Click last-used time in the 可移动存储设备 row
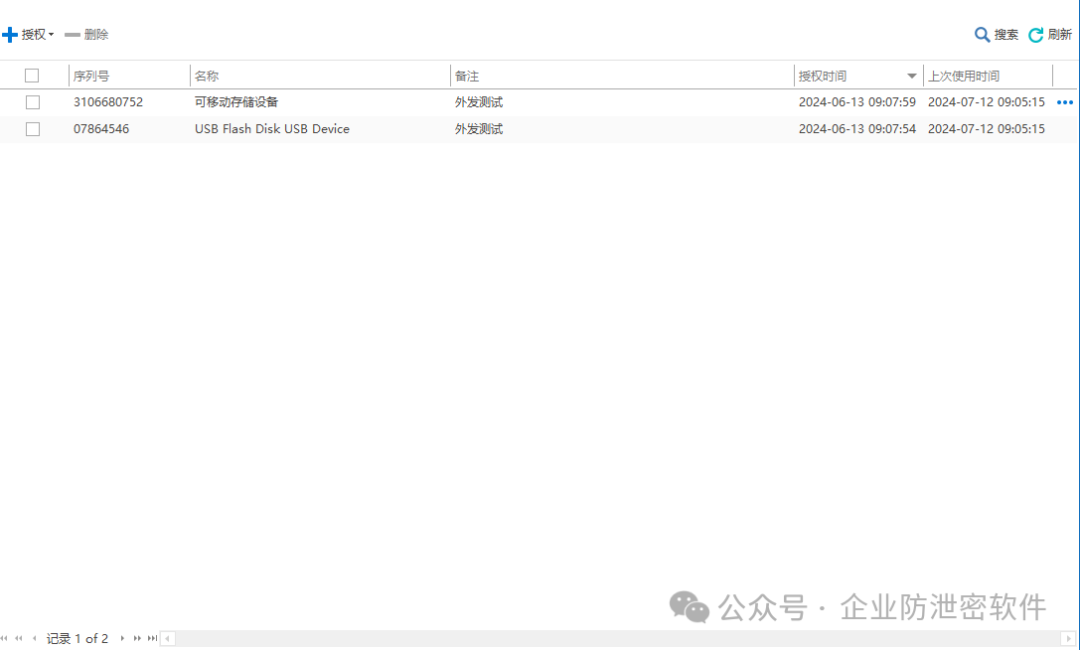1080x650 pixels. (986, 102)
